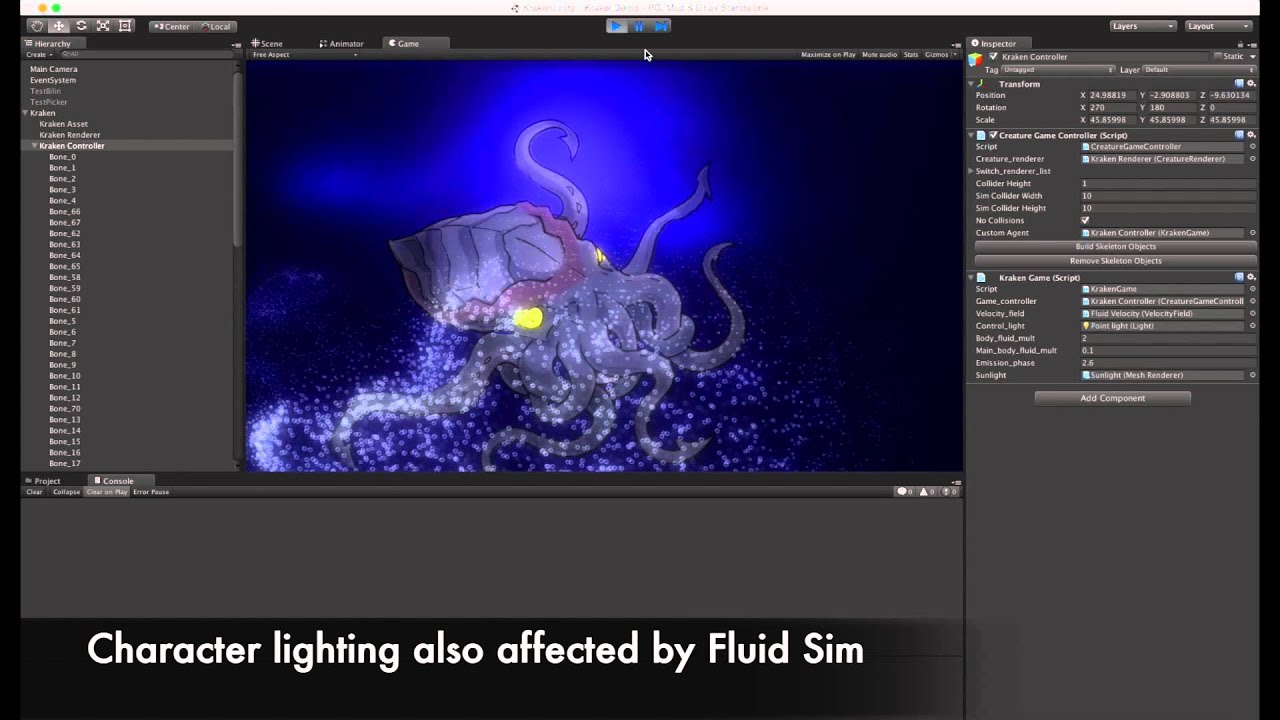Click the Step frame button

(661, 26)
